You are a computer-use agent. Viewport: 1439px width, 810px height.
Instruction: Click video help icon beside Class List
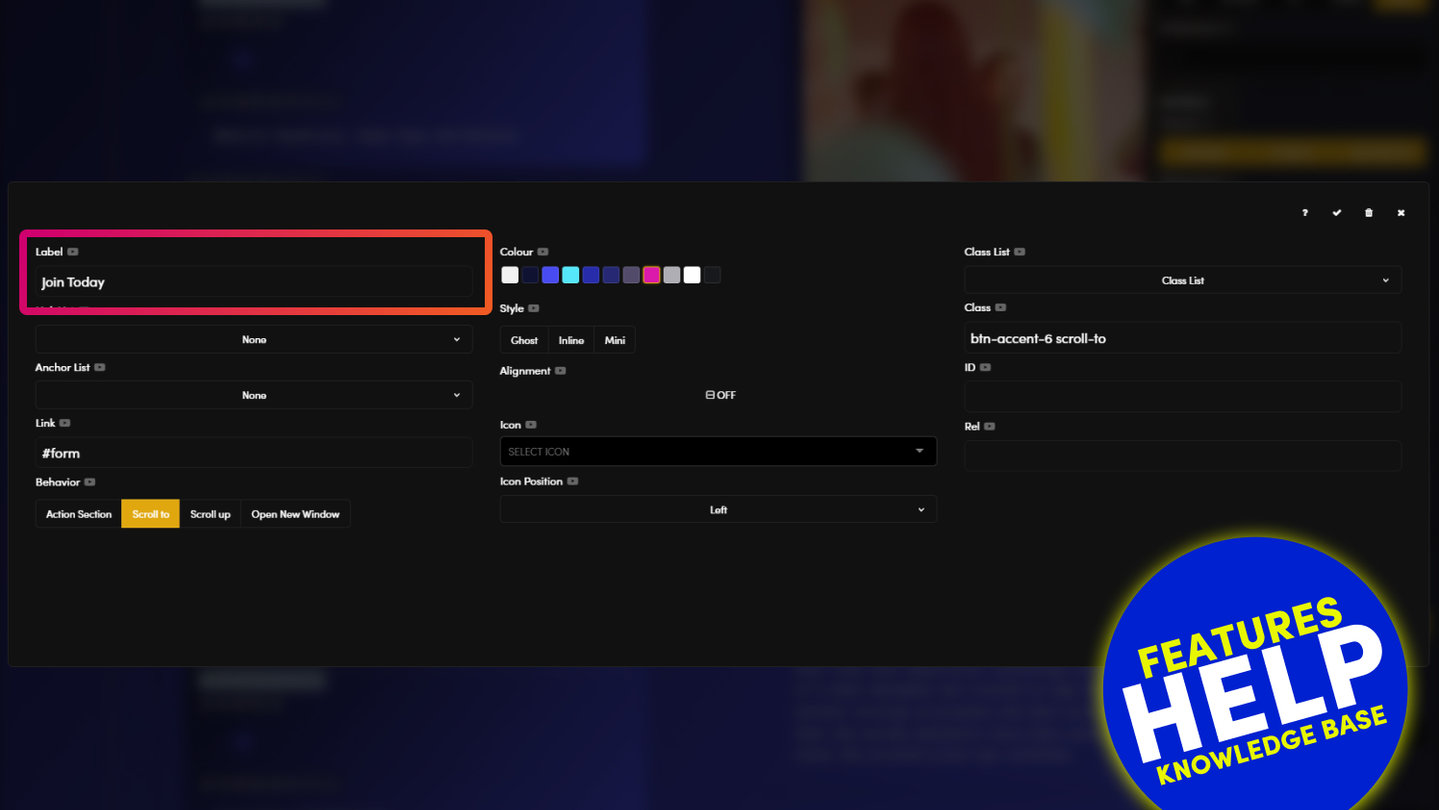[x=1020, y=252]
